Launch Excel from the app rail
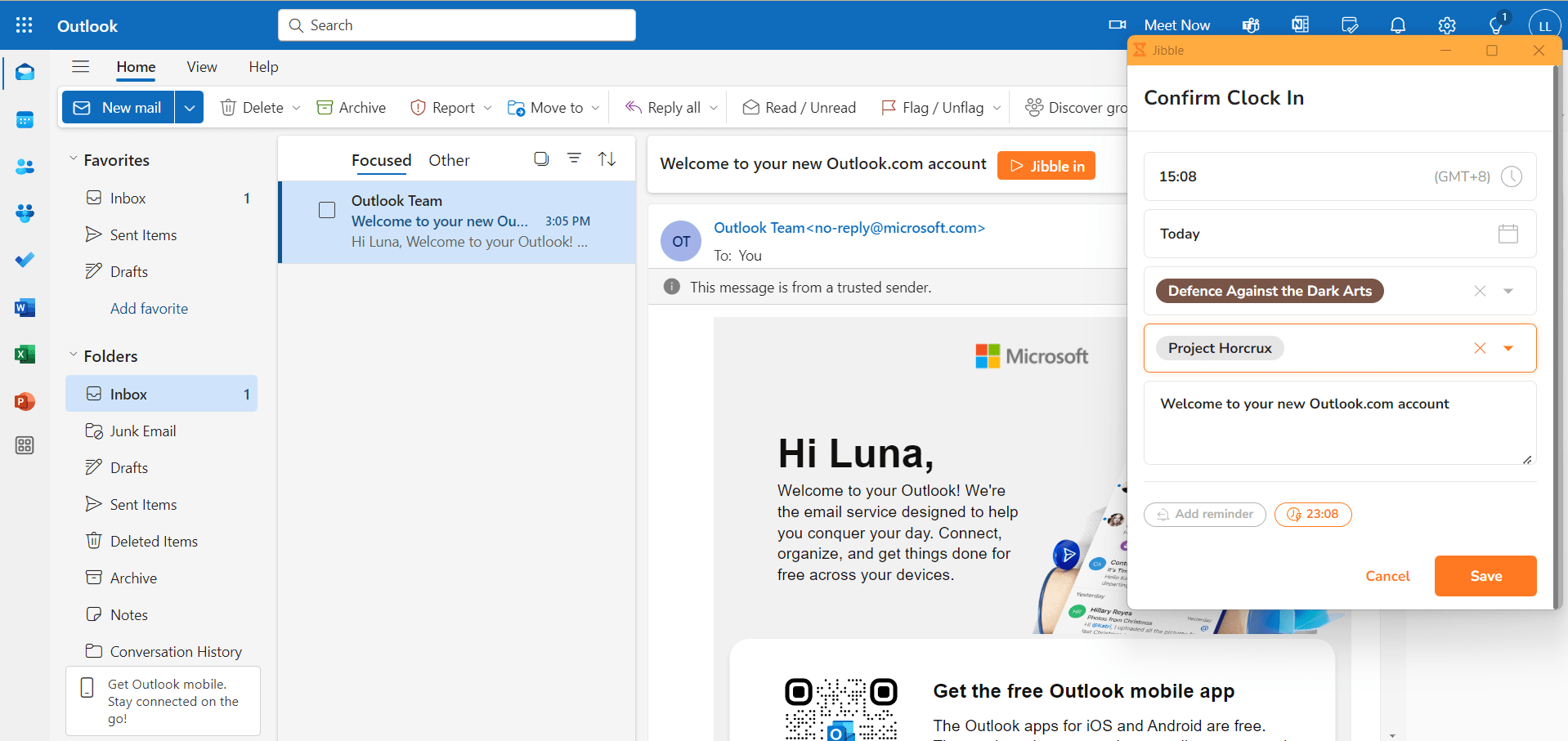The width and height of the screenshot is (1568, 741). pos(25,354)
